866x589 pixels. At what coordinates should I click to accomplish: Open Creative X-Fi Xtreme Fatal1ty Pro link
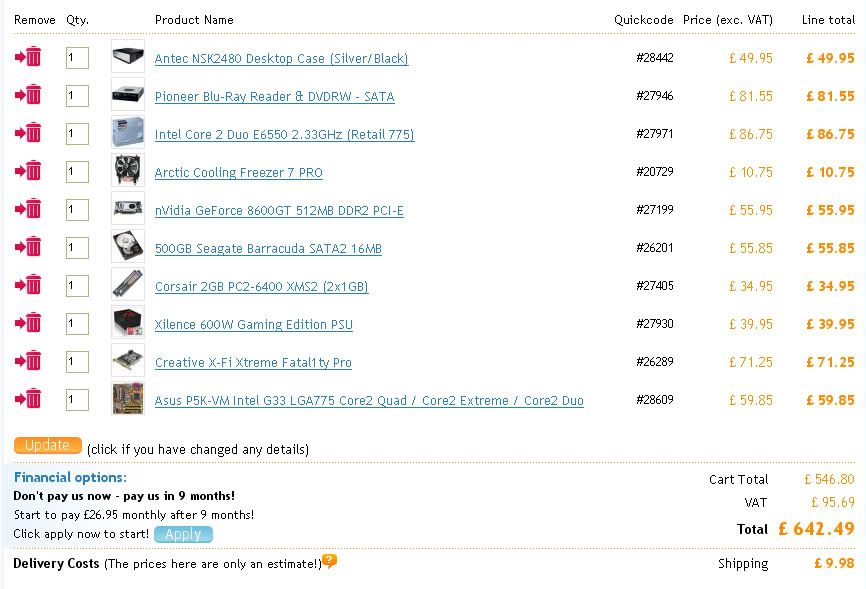[x=253, y=363]
